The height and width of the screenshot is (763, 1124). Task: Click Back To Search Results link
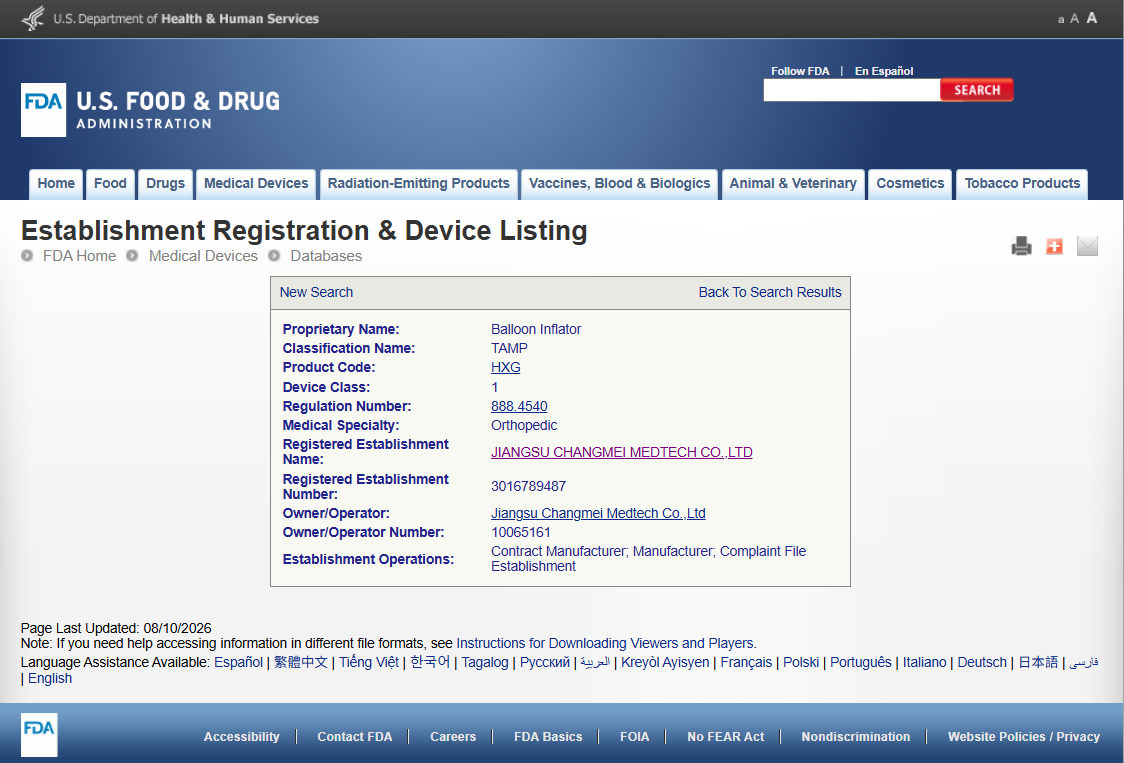[770, 292]
